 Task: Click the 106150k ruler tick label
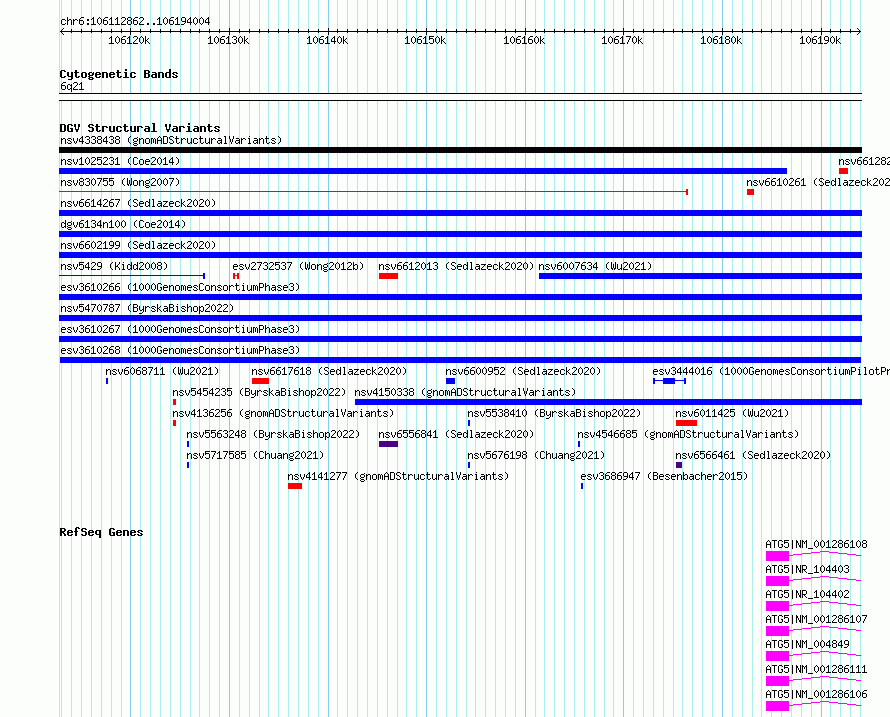pyautogui.click(x=425, y=40)
